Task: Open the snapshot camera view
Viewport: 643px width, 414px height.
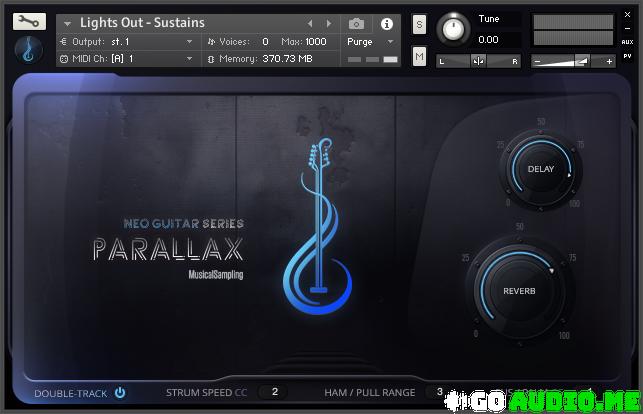Action: click(x=357, y=23)
